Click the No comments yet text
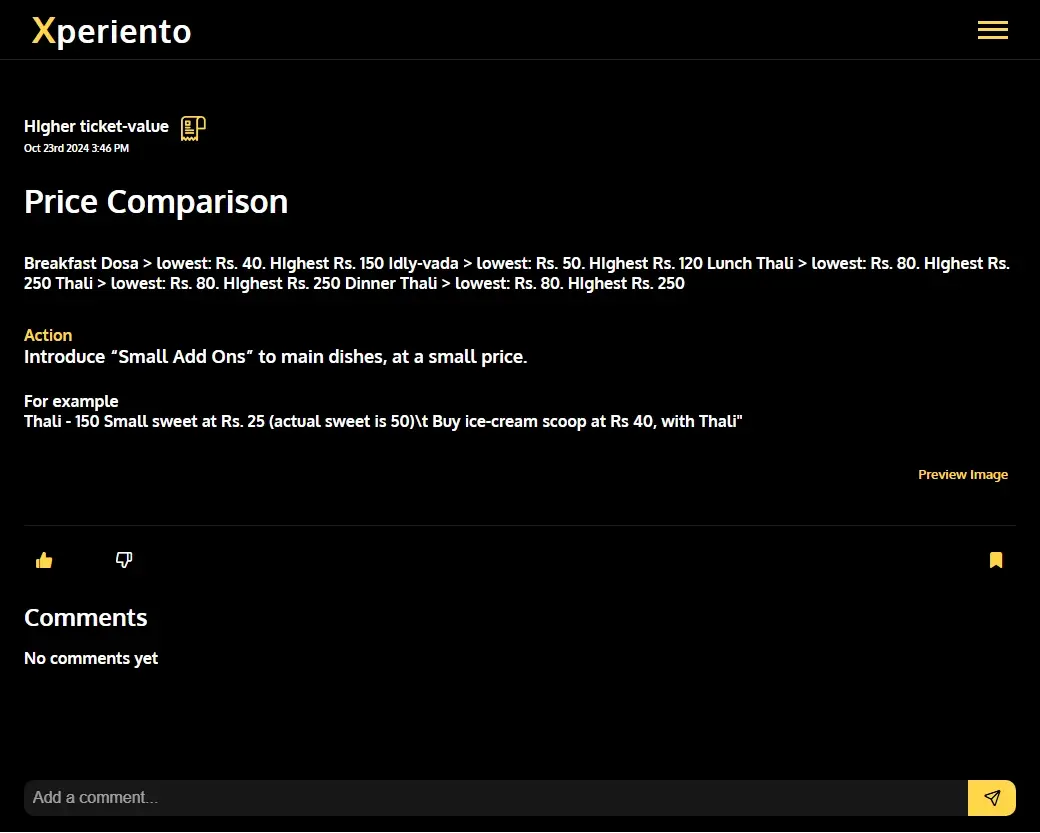Screen dimensions: 1040x833 pos(91,658)
